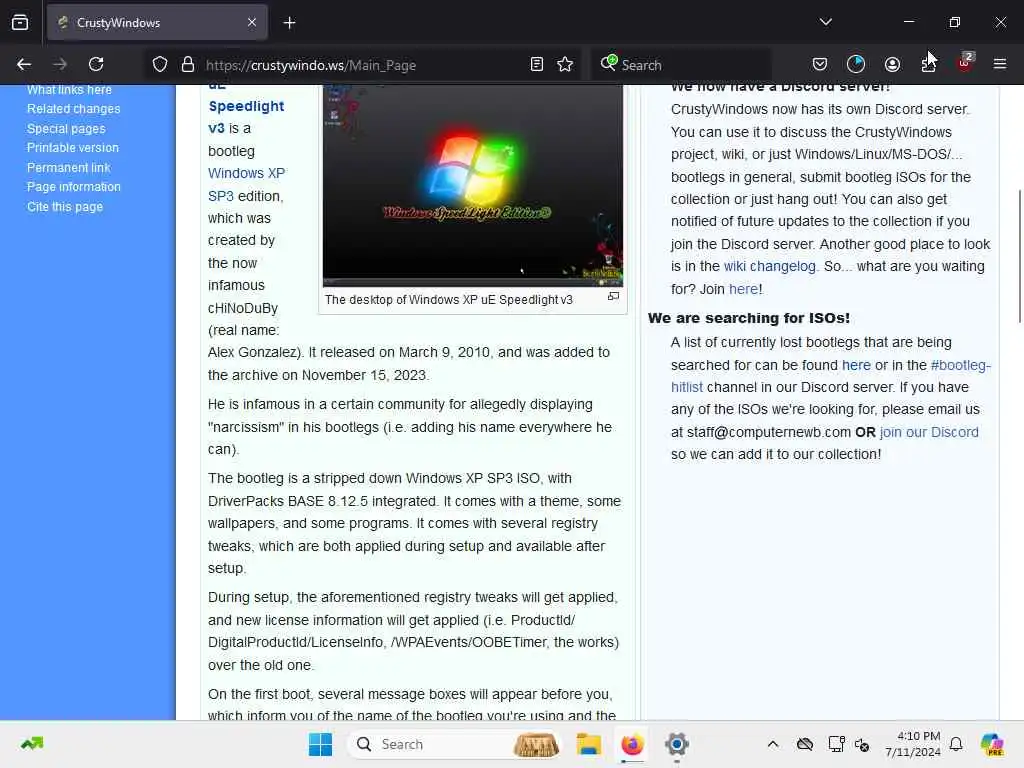
Task: Open lost bootlegs 'here' list link
Action: coord(856,365)
